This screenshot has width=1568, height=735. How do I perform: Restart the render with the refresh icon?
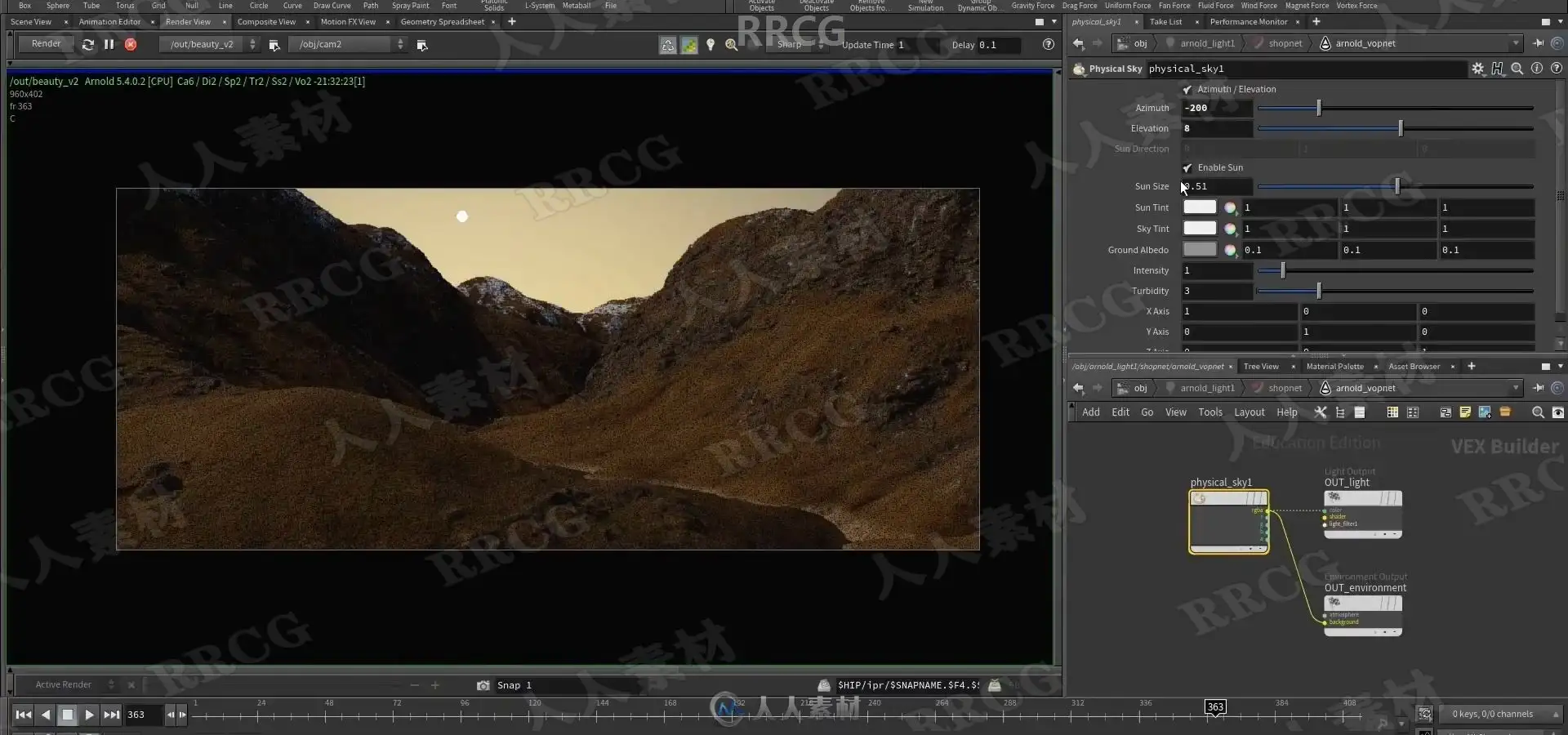pyautogui.click(x=88, y=45)
